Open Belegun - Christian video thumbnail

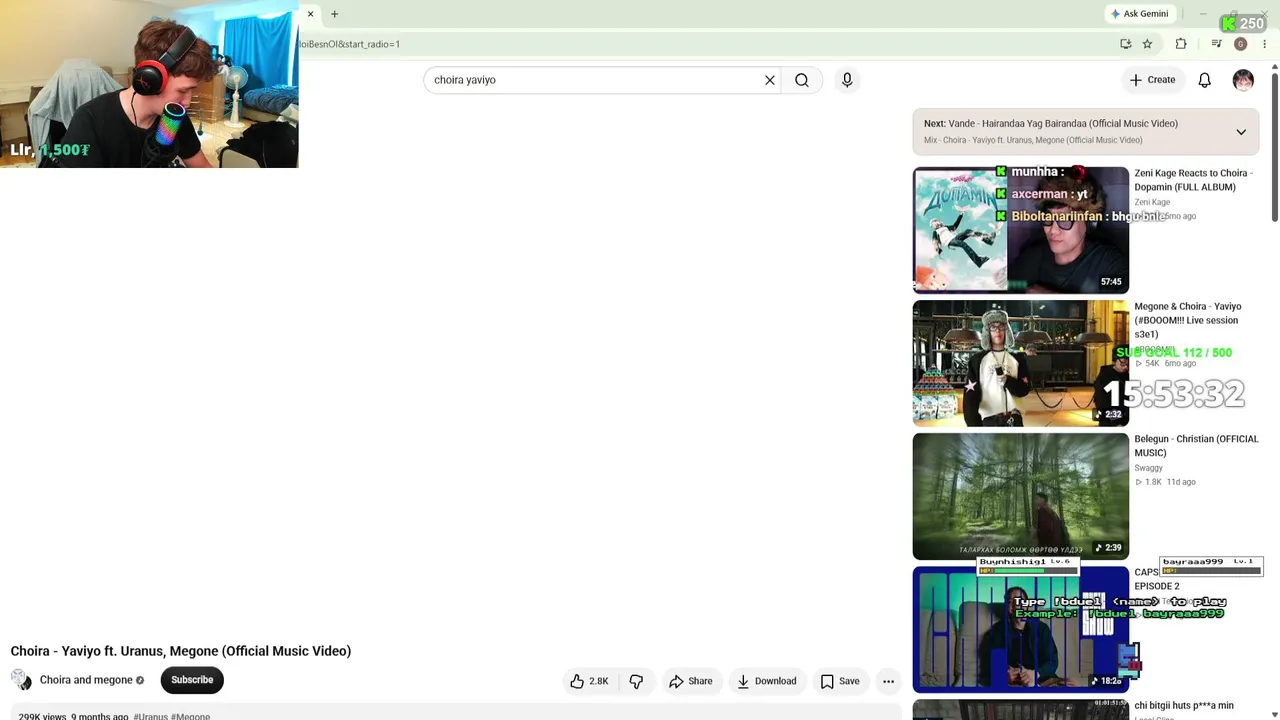[x=1021, y=496]
